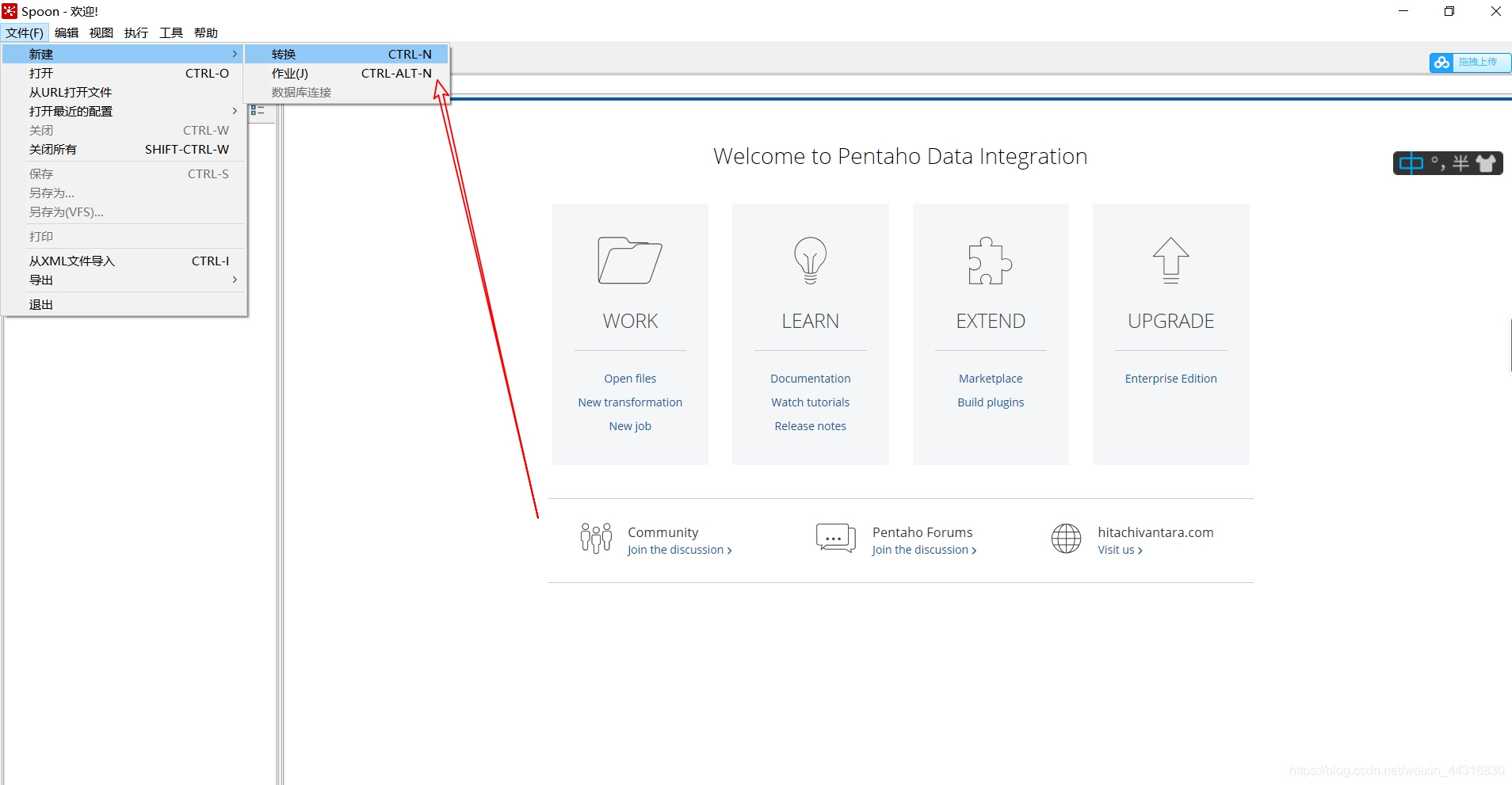Click the UPGRADE heading text

click(1170, 321)
